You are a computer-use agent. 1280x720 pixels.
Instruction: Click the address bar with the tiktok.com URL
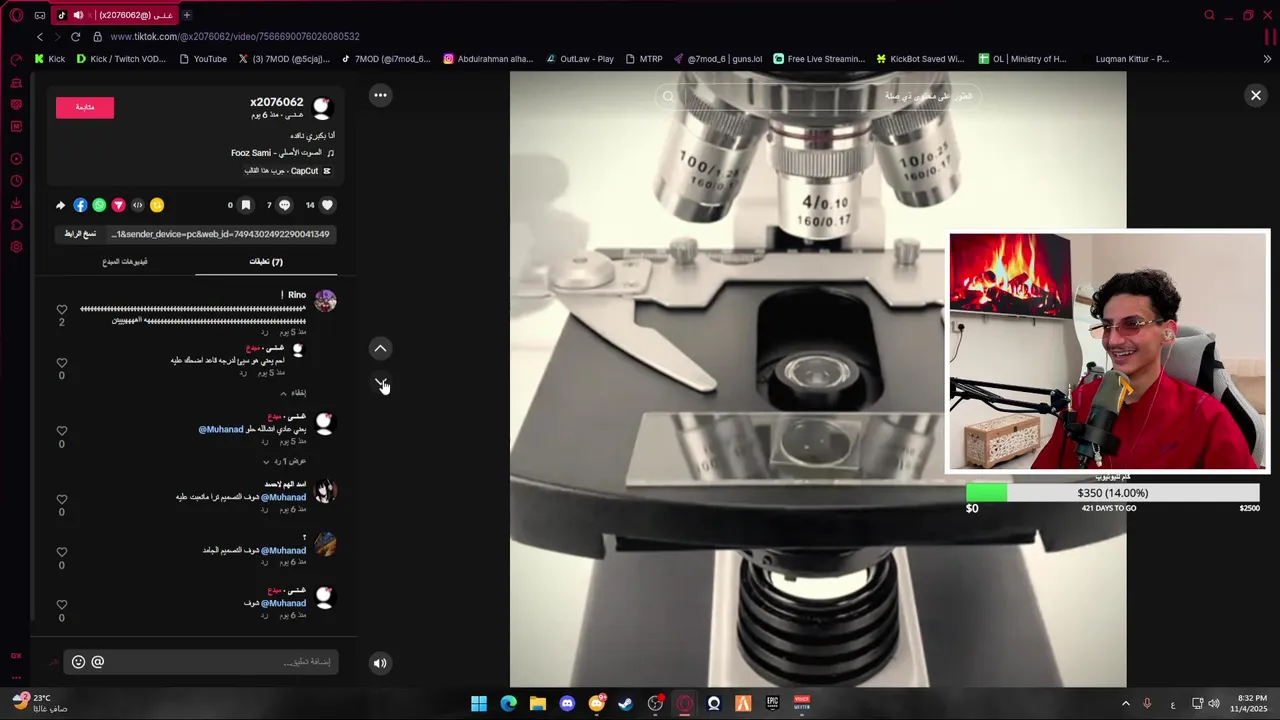coord(235,36)
